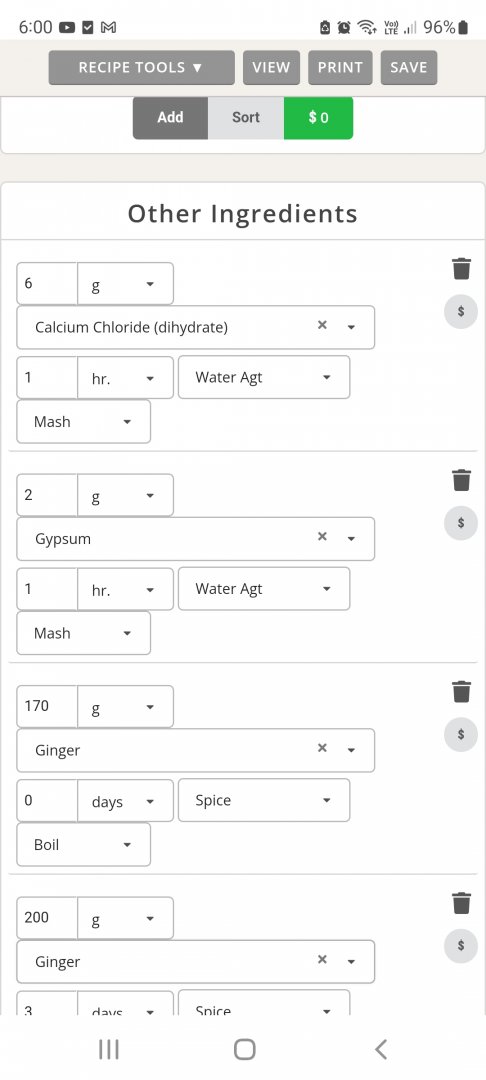Select the Sort tab
This screenshot has width=486, height=1080.
pos(246,117)
